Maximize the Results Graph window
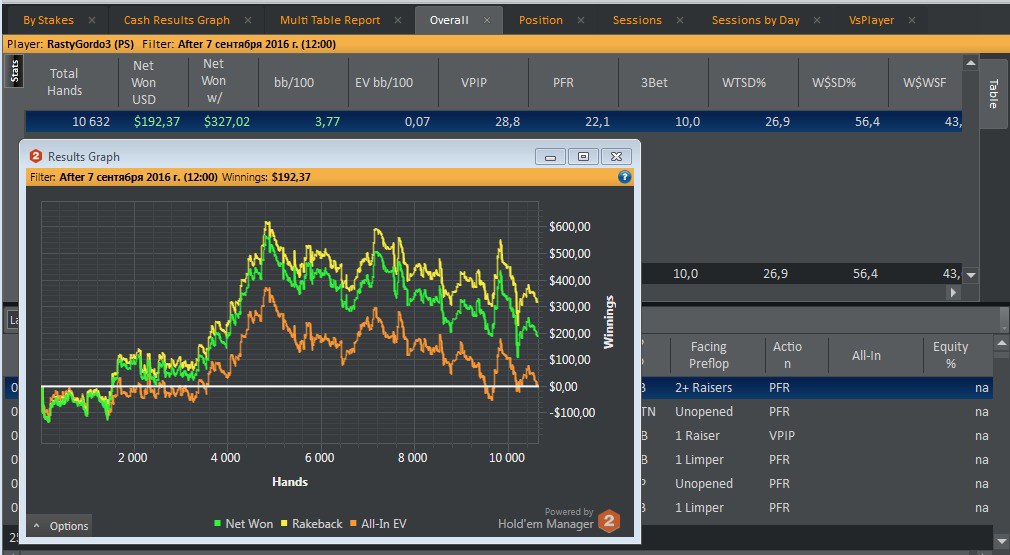Viewport: 1010px width, 555px height. 584,156
